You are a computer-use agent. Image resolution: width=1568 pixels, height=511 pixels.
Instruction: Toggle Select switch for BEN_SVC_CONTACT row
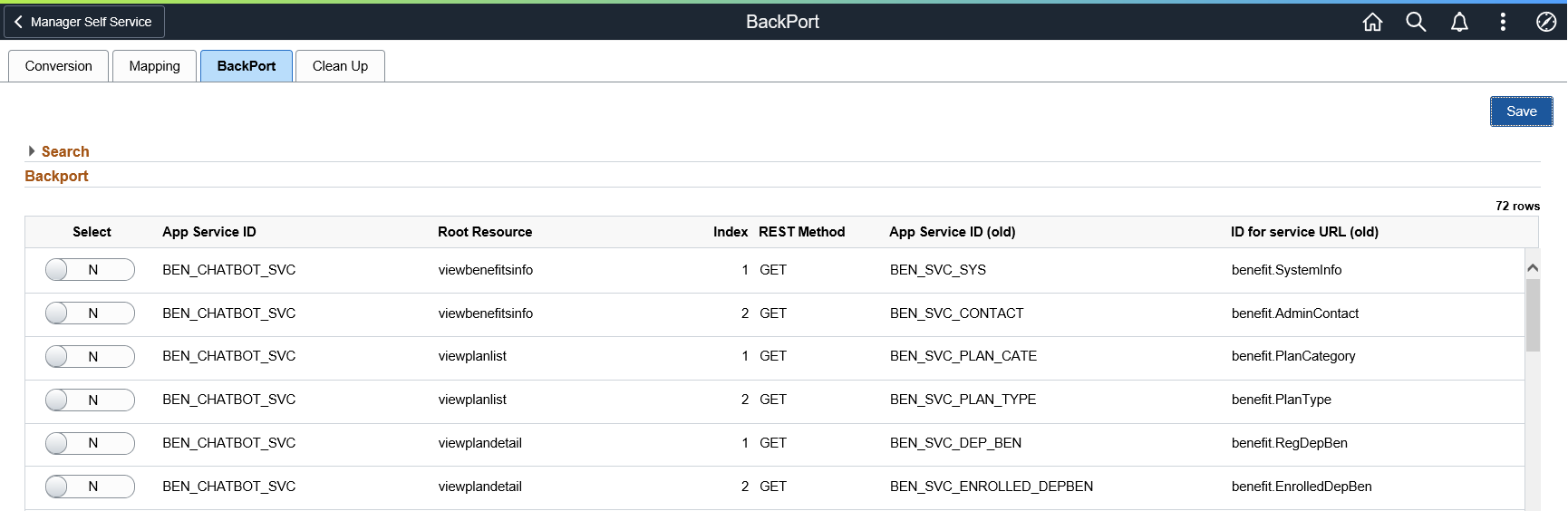[90, 313]
